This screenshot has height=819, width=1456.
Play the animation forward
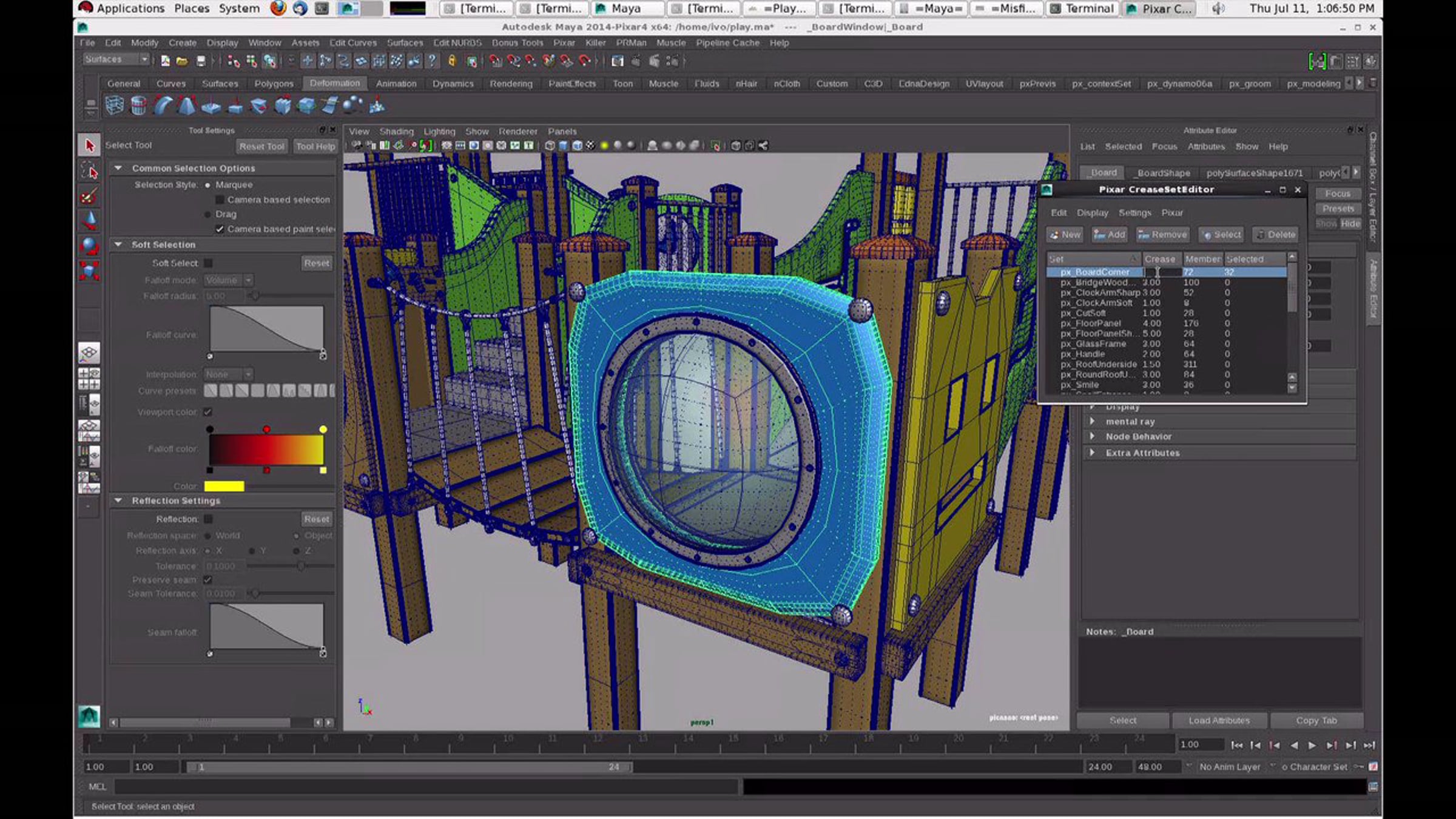point(1312,745)
